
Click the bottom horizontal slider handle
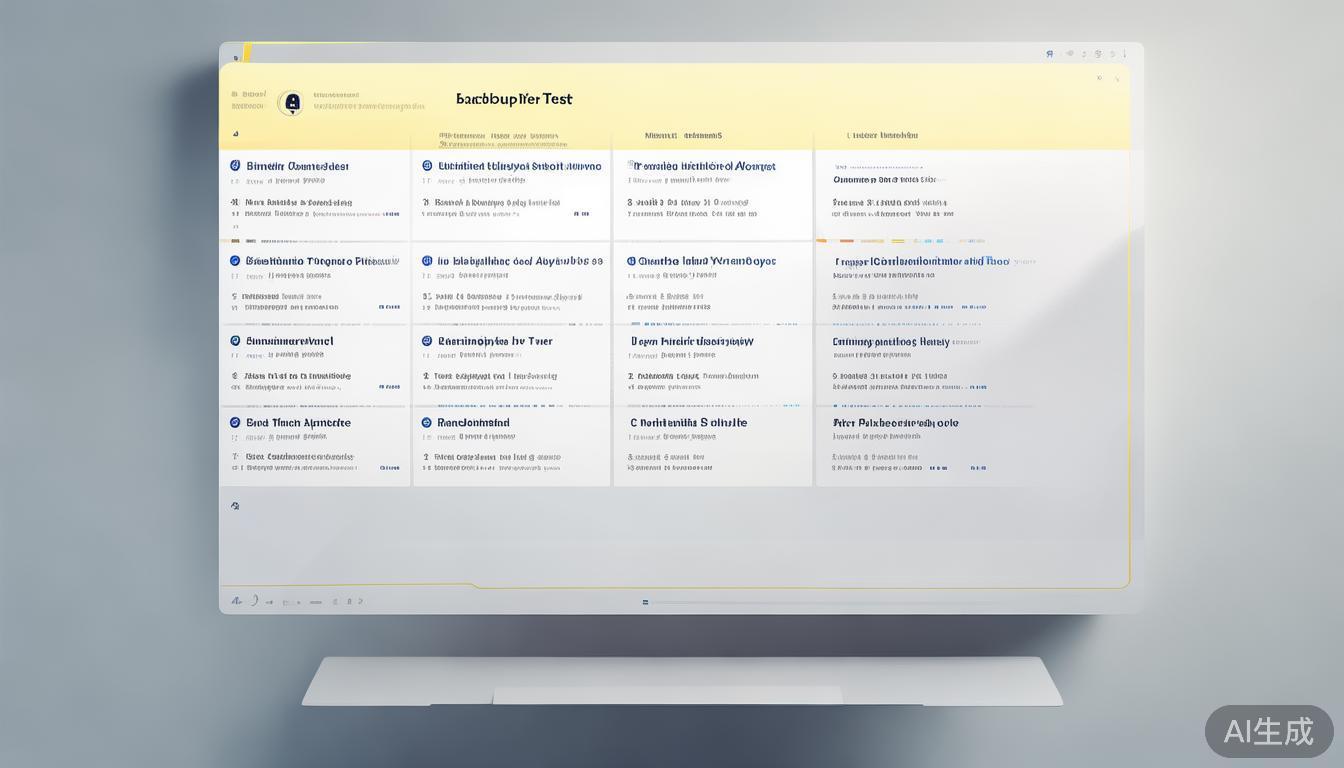click(645, 602)
